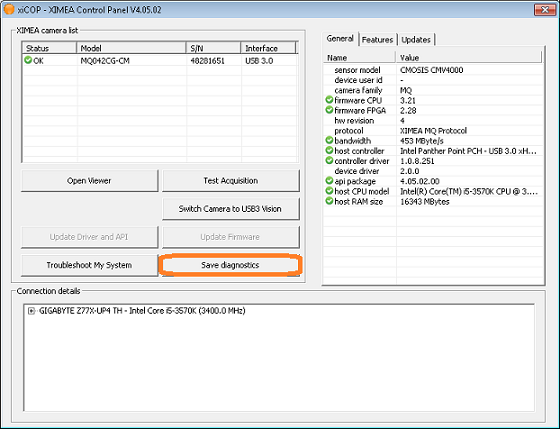Click the Save diagnostics button
This screenshot has width=560, height=429.
(231, 265)
